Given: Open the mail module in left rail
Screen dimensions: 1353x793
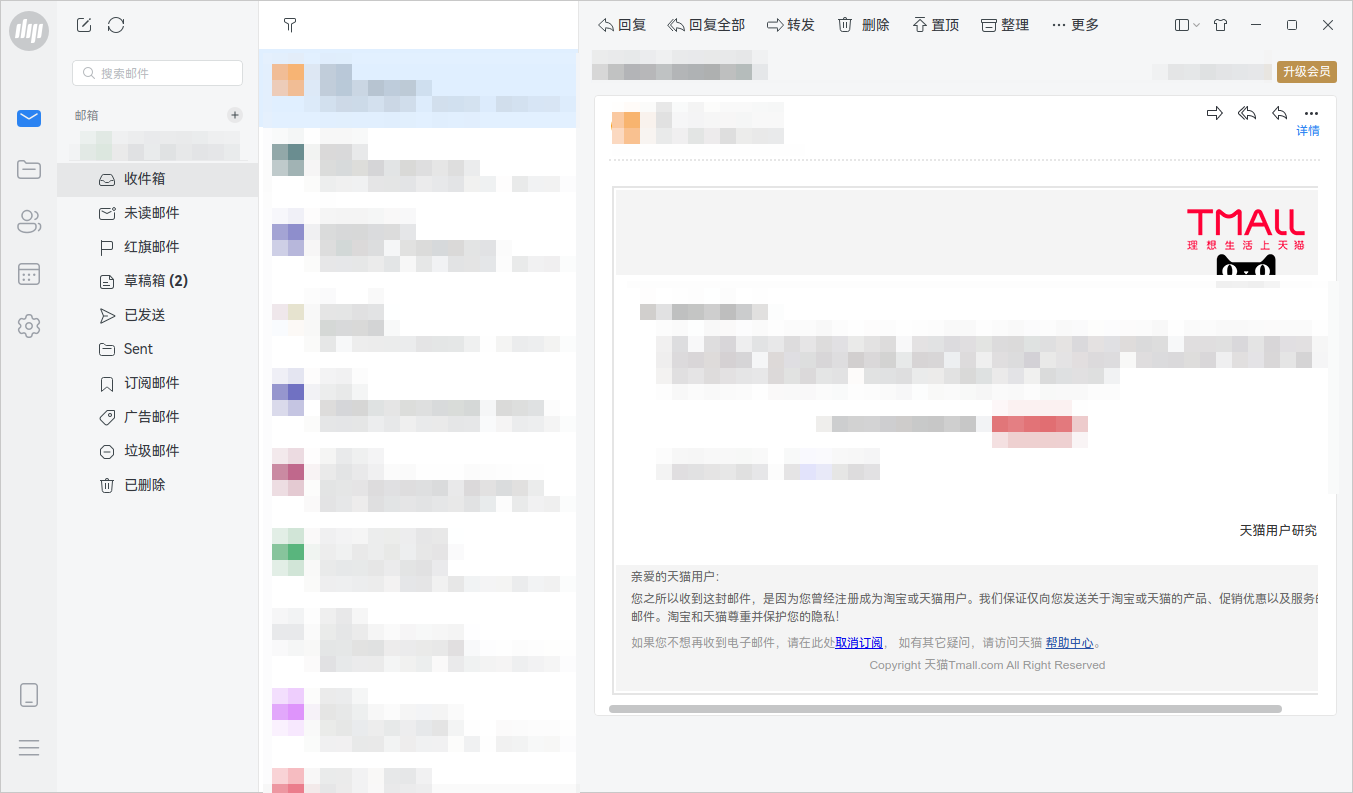Looking at the screenshot, I should 29,119.
